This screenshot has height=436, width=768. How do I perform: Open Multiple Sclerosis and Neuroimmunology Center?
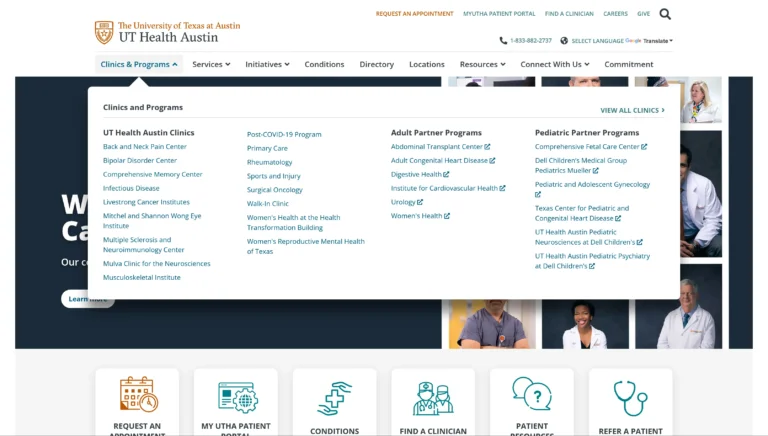click(x=144, y=244)
